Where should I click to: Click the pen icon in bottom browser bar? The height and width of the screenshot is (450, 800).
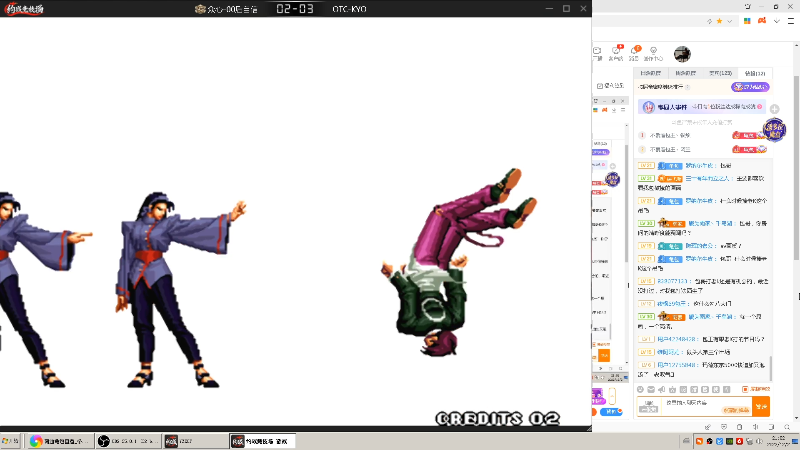[708, 427]
